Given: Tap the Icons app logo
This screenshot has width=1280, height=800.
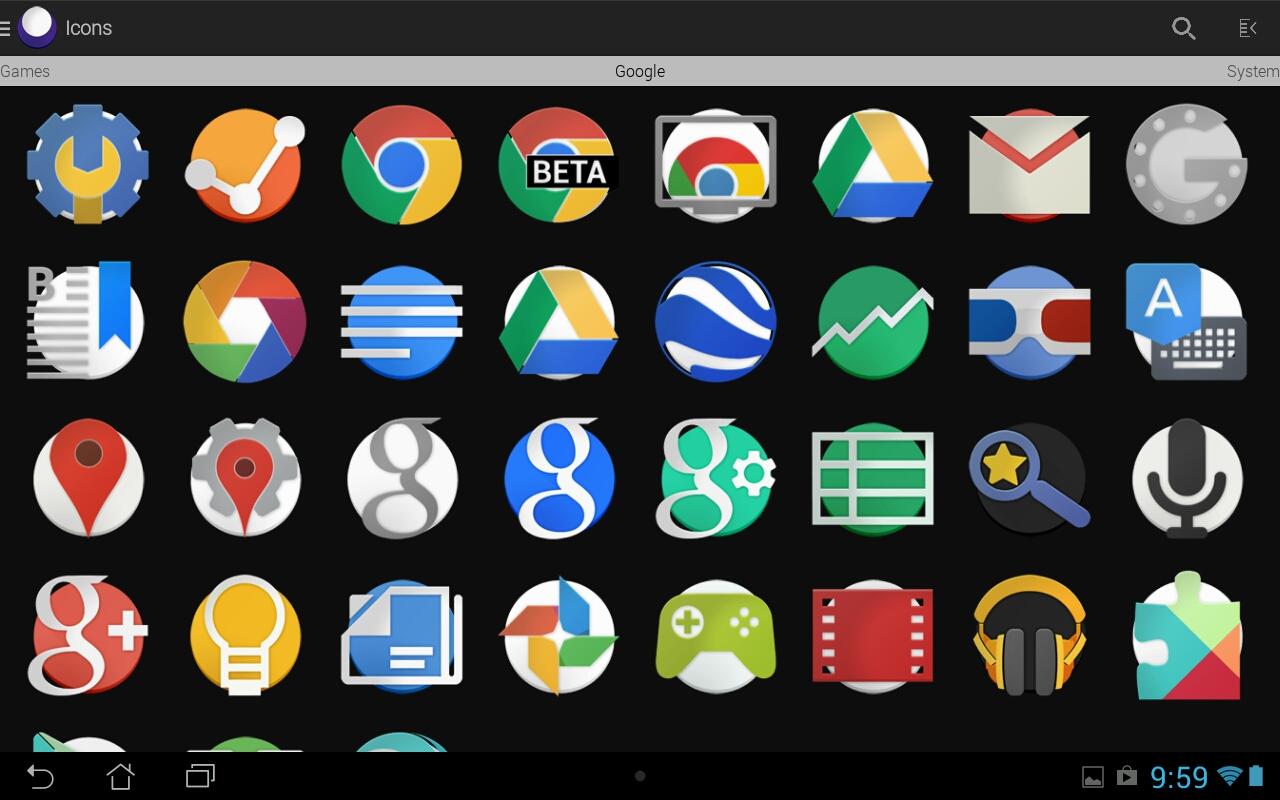Looking at the screenshot, I should click(x=38, y=28).
